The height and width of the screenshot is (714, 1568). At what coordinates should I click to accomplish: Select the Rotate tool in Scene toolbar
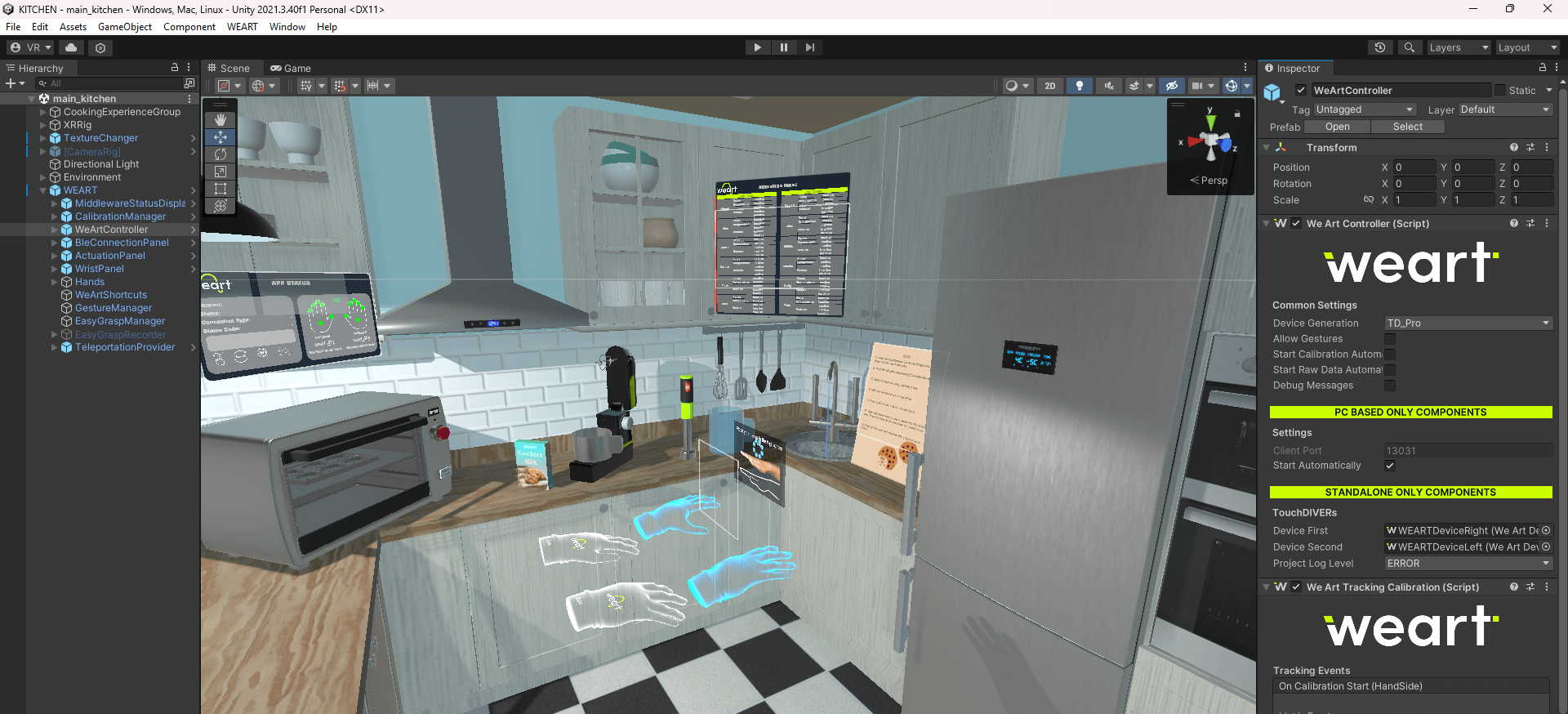(x=220, y=154)
